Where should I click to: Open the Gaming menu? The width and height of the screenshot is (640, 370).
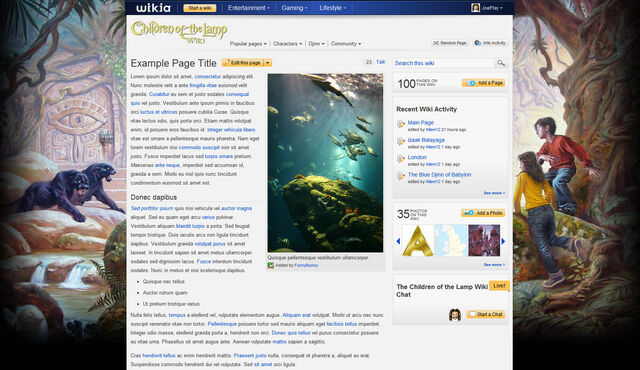click(294, 8)
